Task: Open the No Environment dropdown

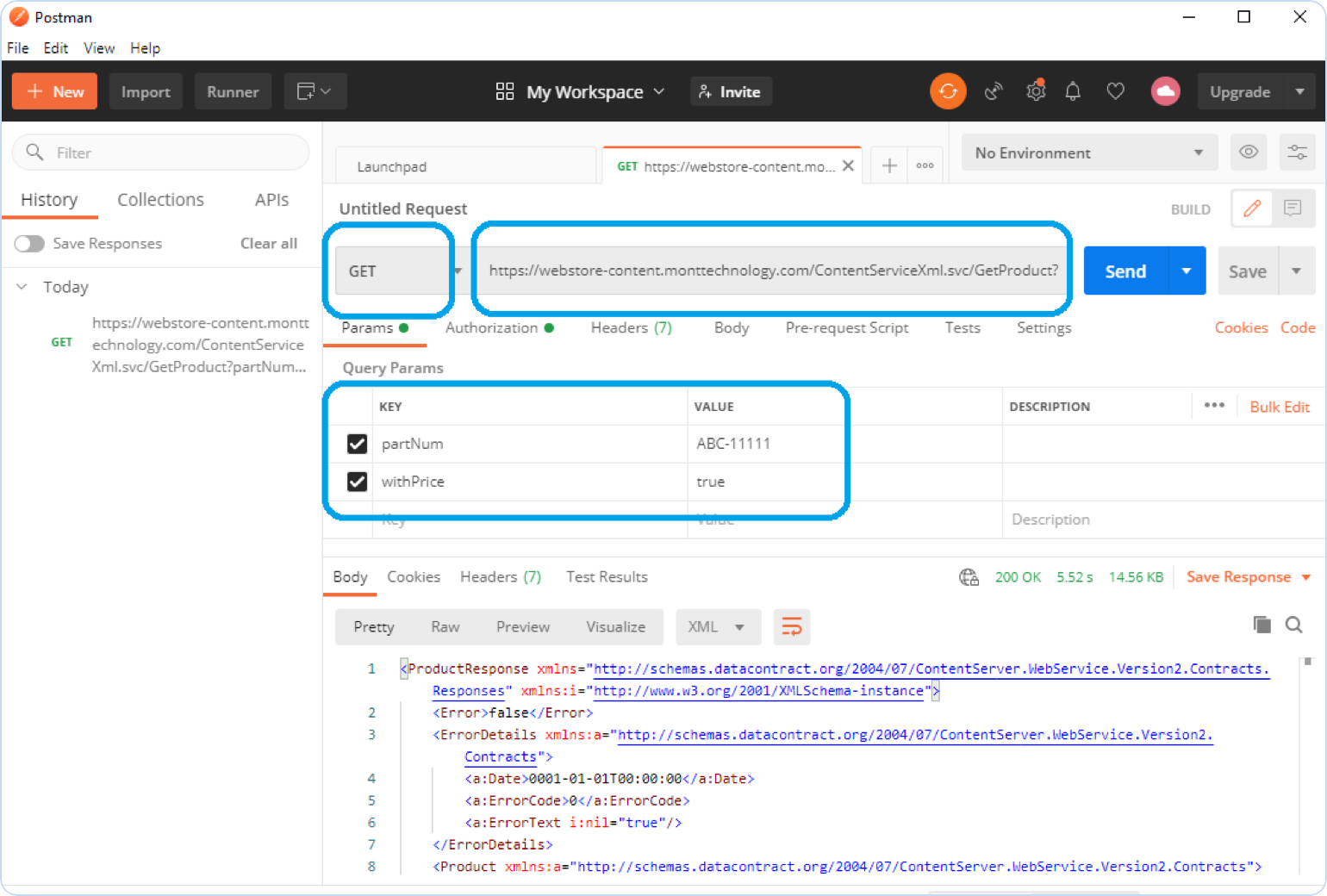Action: [1088, 152]
